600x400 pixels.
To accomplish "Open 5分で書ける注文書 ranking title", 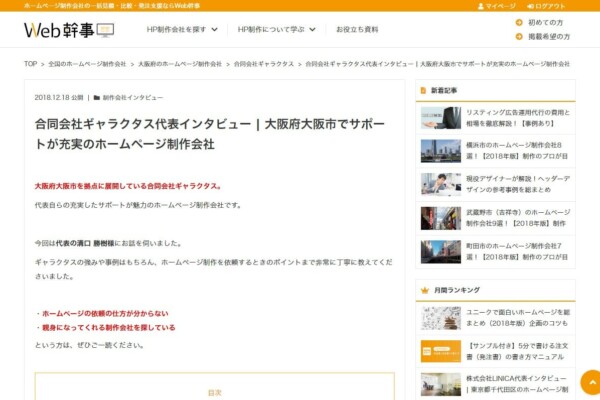I will 517,351.
